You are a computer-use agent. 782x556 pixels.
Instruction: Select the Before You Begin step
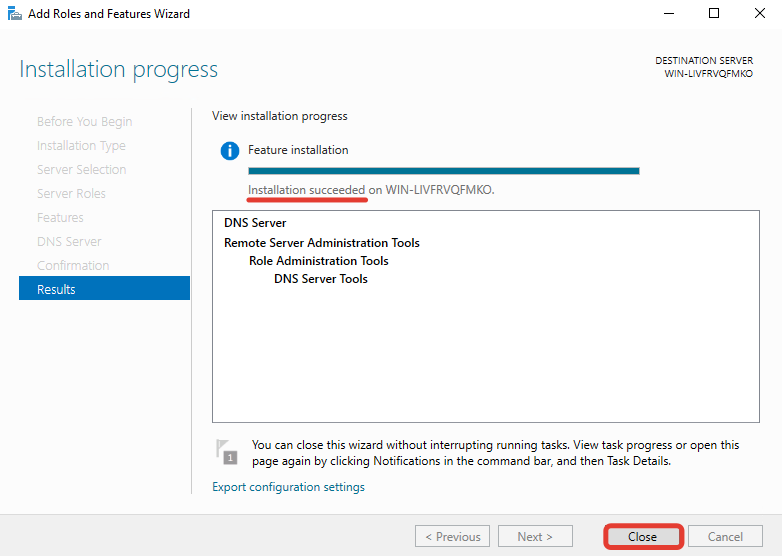84,122
